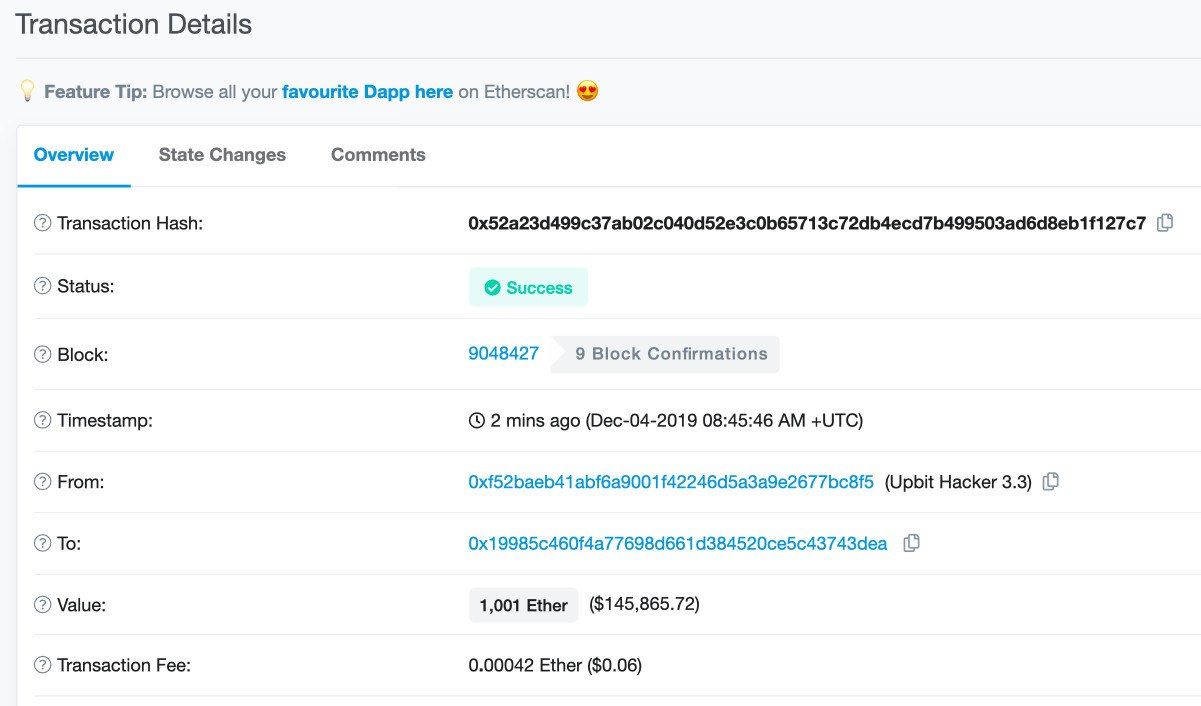Open the Upbit Hacker sender address
Viewport: 1201px width, 706px height.
click(x=671, y=482)
